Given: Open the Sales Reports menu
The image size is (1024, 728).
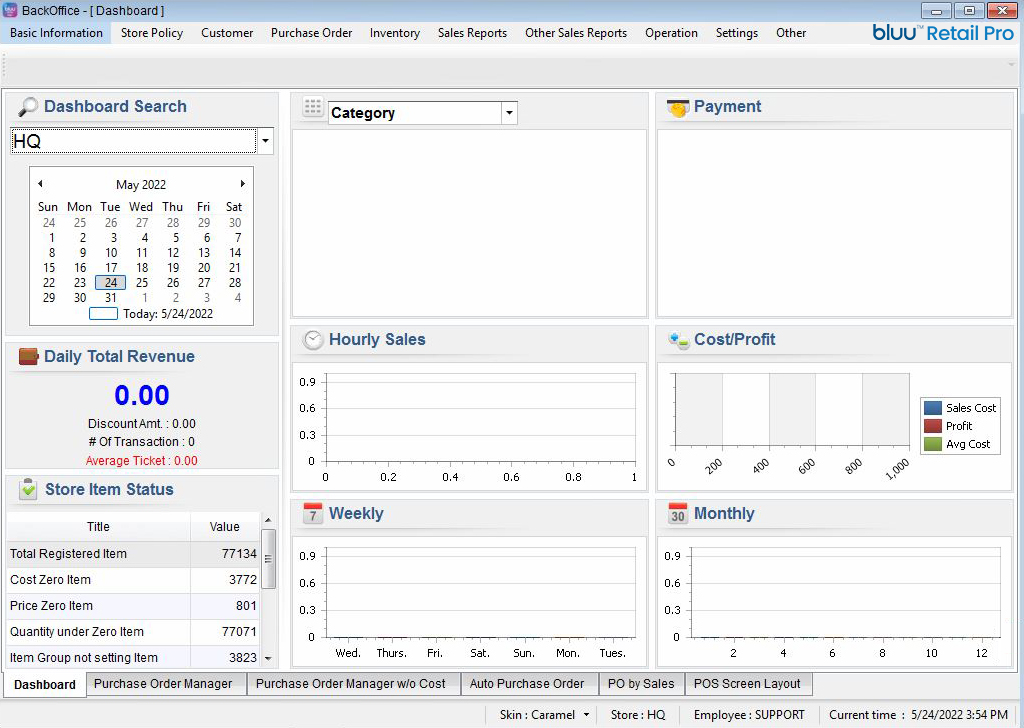Looking at the screenshot, I should pyautogui.click(x=472, y=33).
